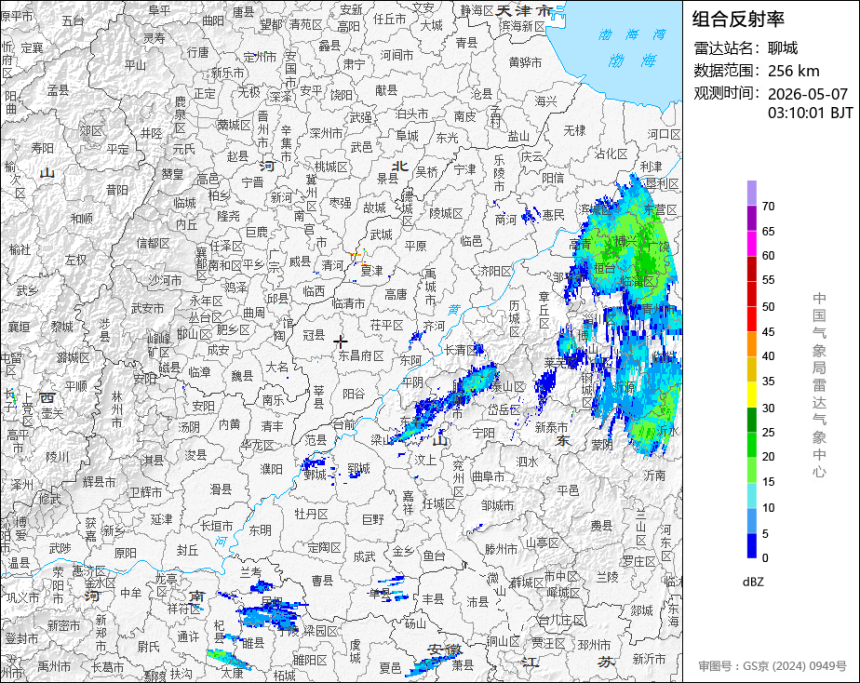This screenshot has height=683, width=860.
Task: Click the 郓城 map label
Action: [x=359, y=468]
